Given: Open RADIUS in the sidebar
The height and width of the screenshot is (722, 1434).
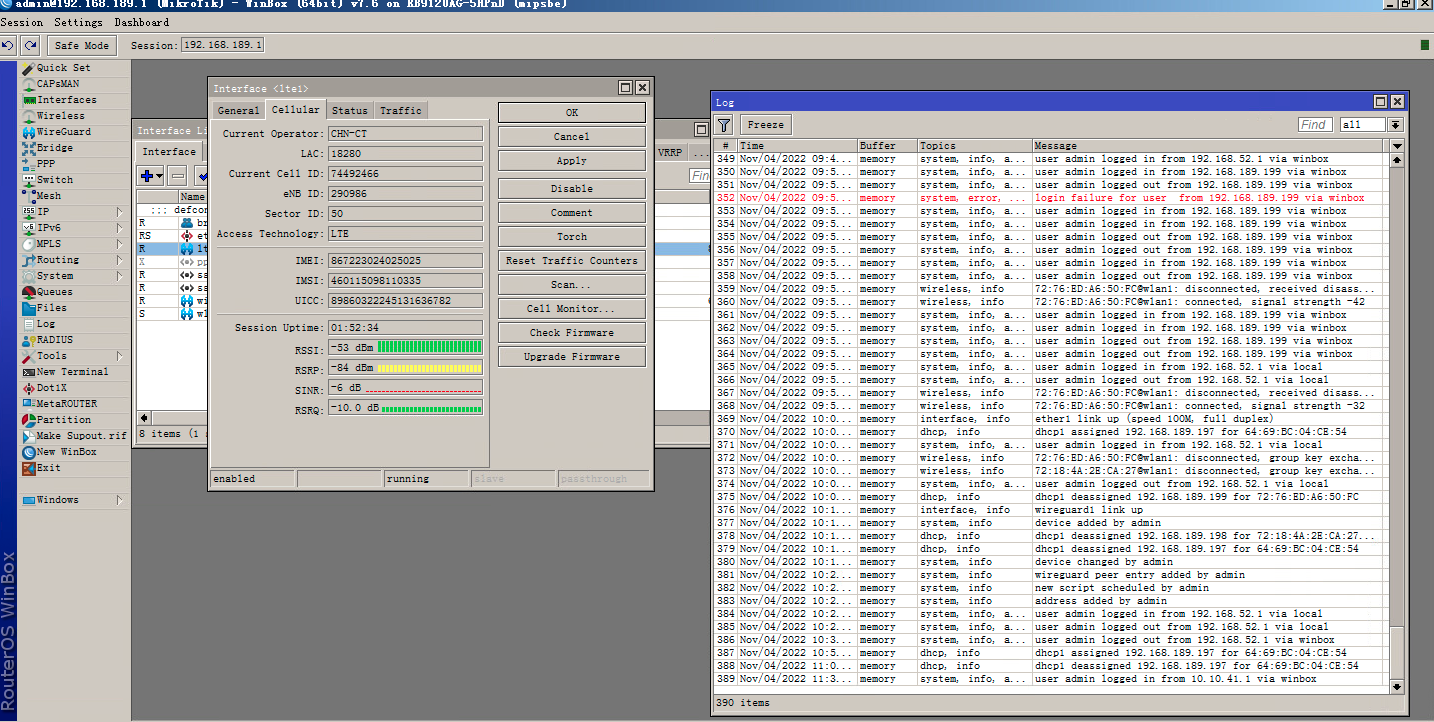Looking at the screenshot, I should [x=55, y=340].
